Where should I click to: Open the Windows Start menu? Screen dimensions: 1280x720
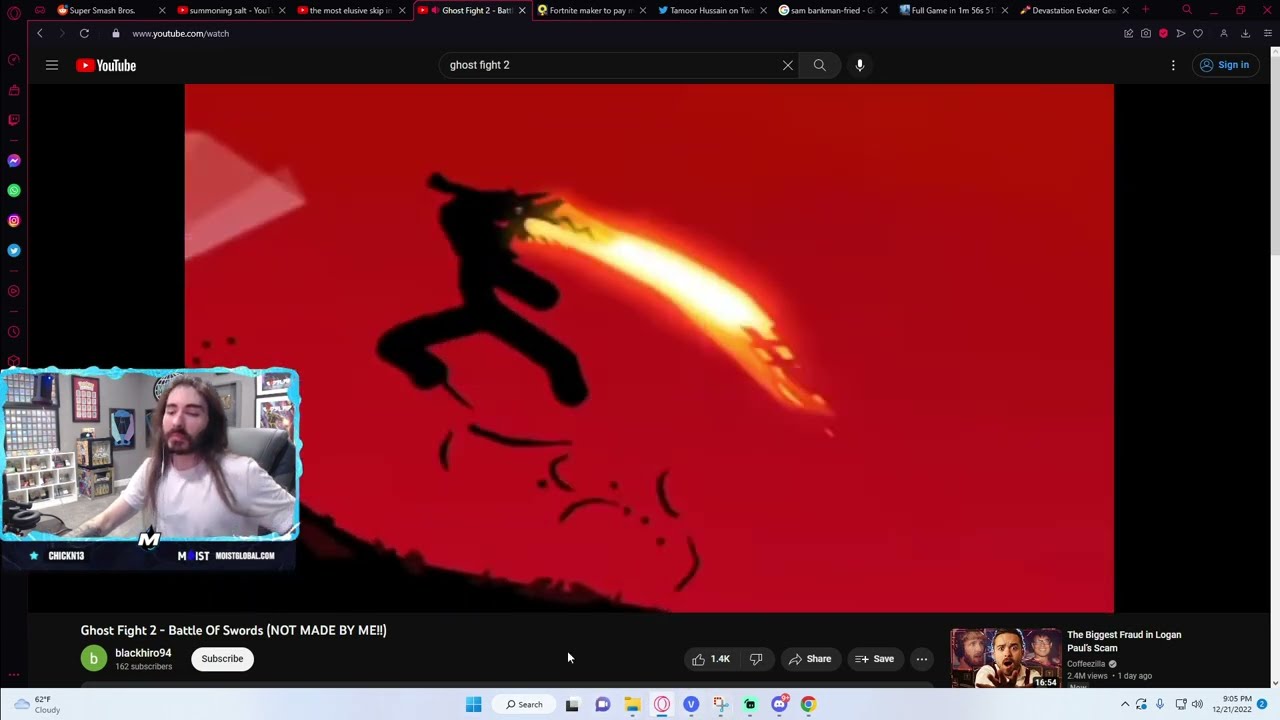click(x=474, y=704)
